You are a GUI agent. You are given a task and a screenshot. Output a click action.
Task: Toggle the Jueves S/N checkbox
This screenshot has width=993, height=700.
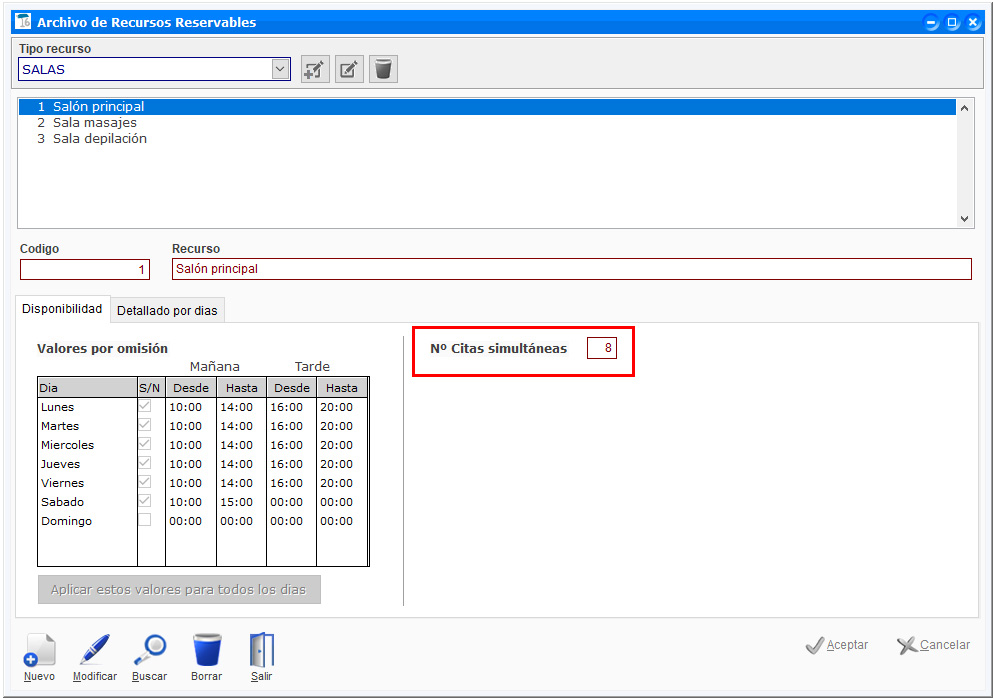tap(144, 463)
